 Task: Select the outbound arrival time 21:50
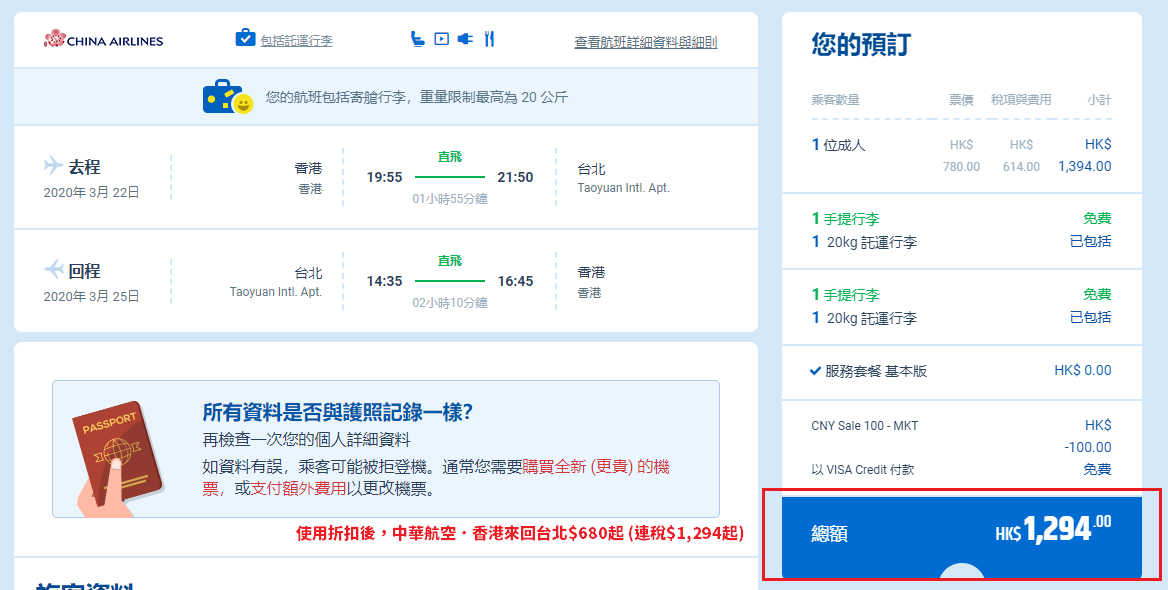515,177
